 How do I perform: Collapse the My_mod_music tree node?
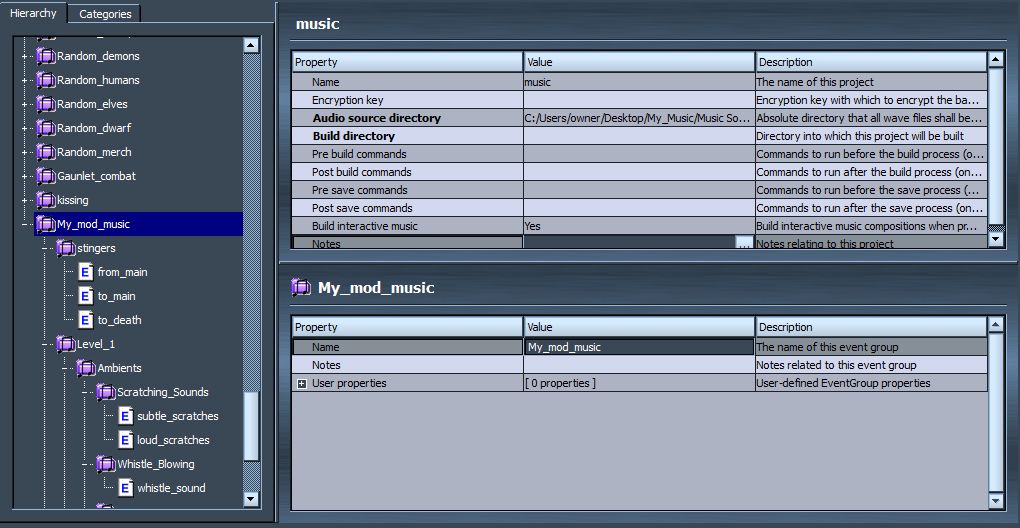click(x=25, y=224)
